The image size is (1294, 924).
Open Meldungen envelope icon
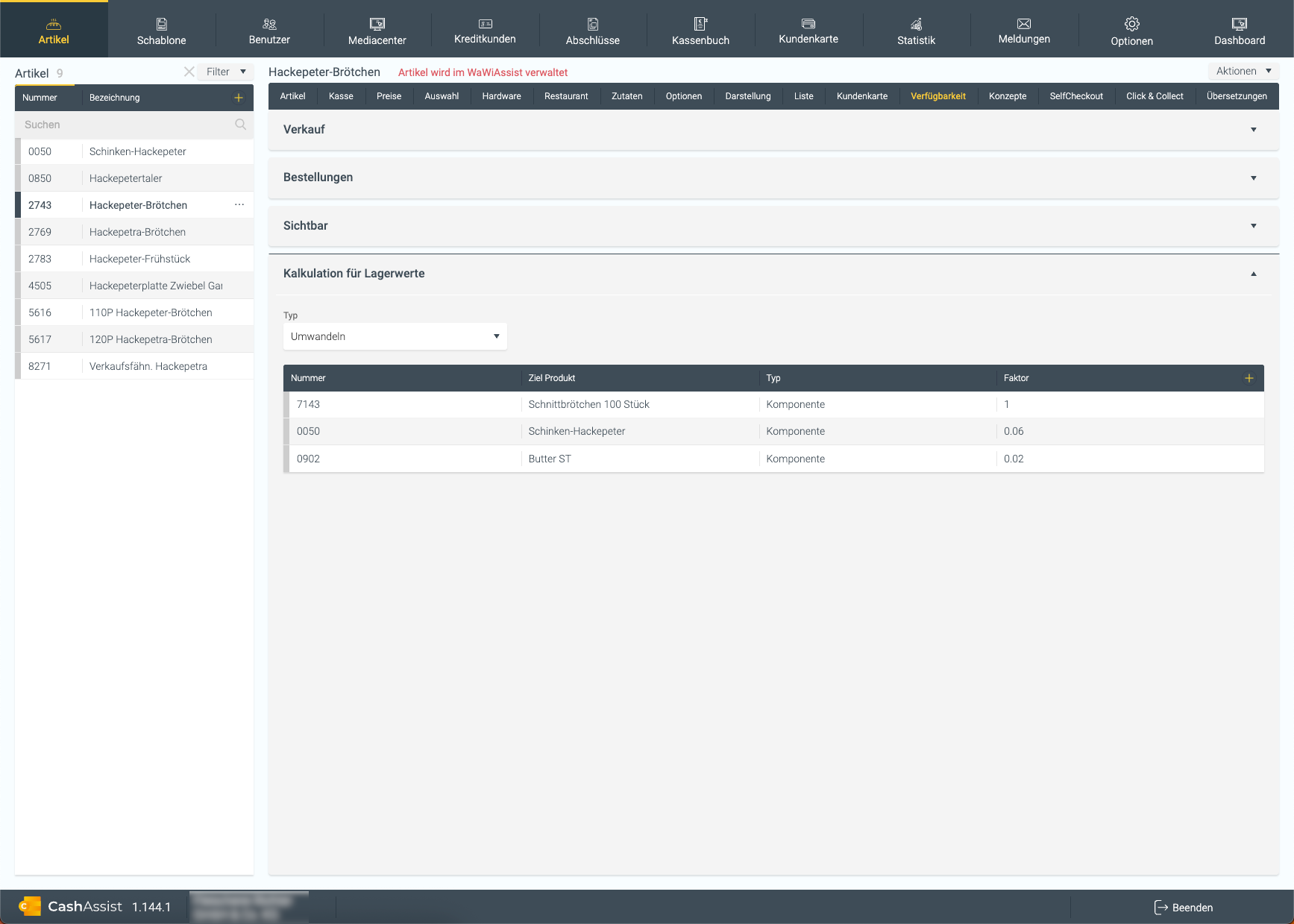(1024, 24)
